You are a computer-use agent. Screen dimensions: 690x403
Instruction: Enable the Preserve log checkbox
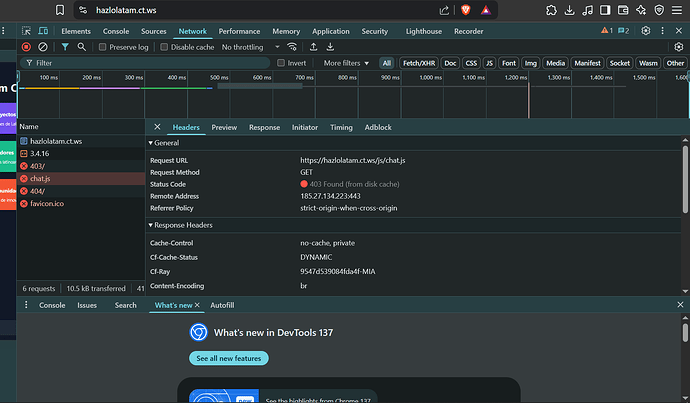(103, 47)
